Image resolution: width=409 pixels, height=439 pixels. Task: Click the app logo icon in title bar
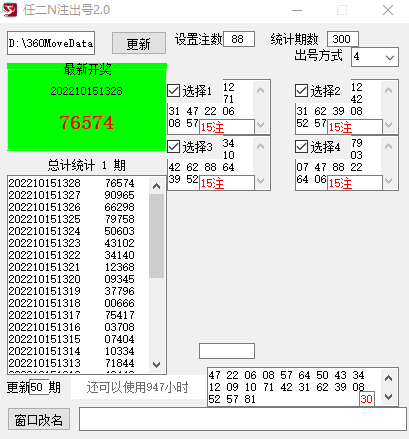tap(10, 10)
